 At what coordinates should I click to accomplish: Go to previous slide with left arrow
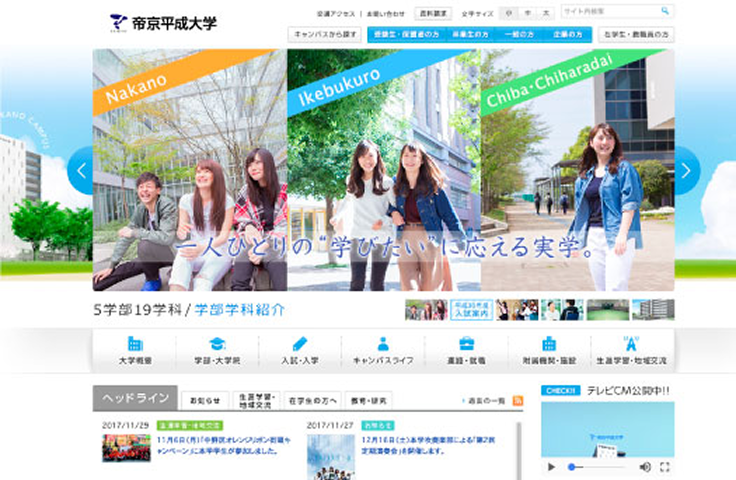tap(80, 171)
